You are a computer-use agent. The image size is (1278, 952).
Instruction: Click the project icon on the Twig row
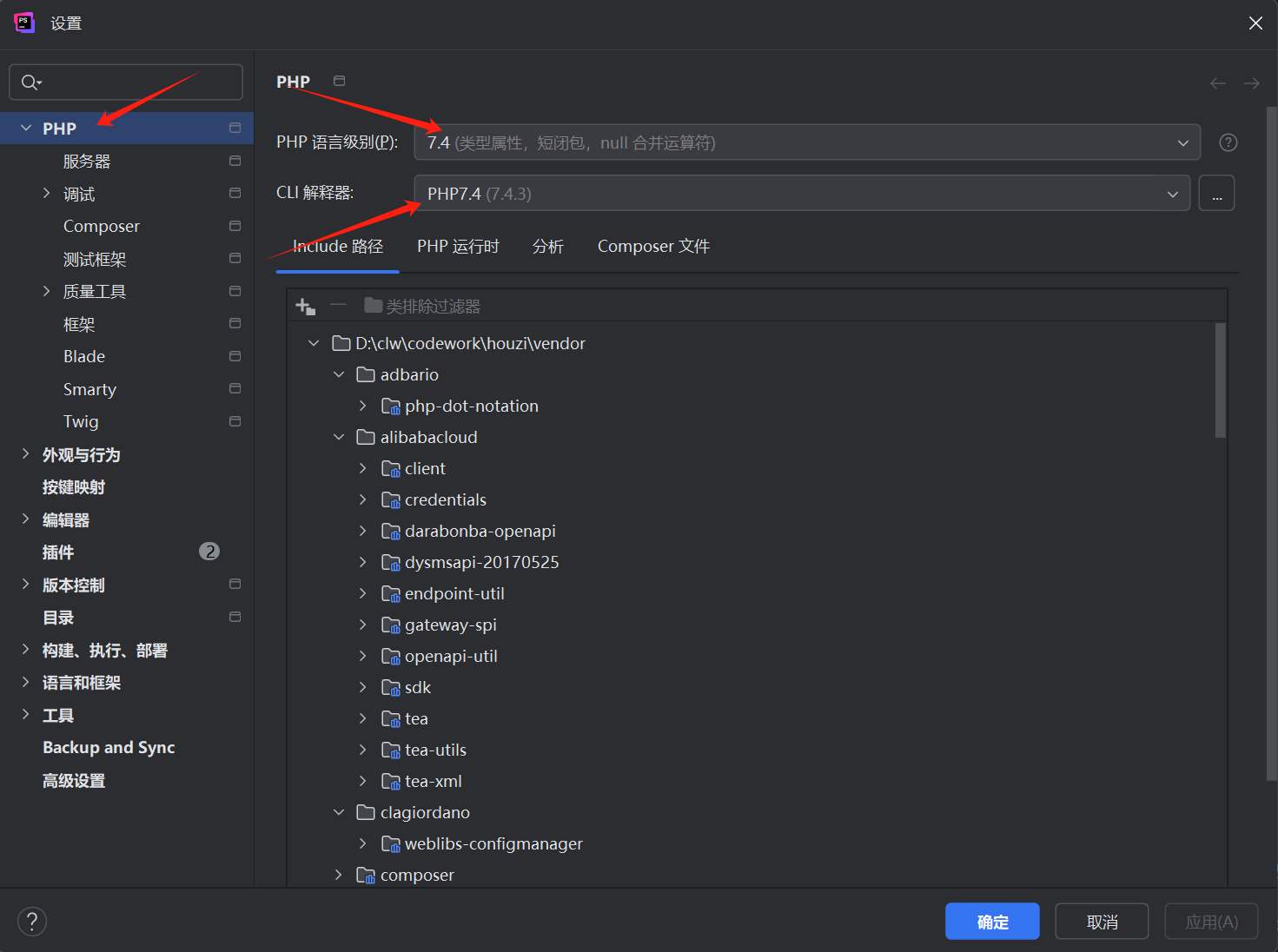pos(235,421)
